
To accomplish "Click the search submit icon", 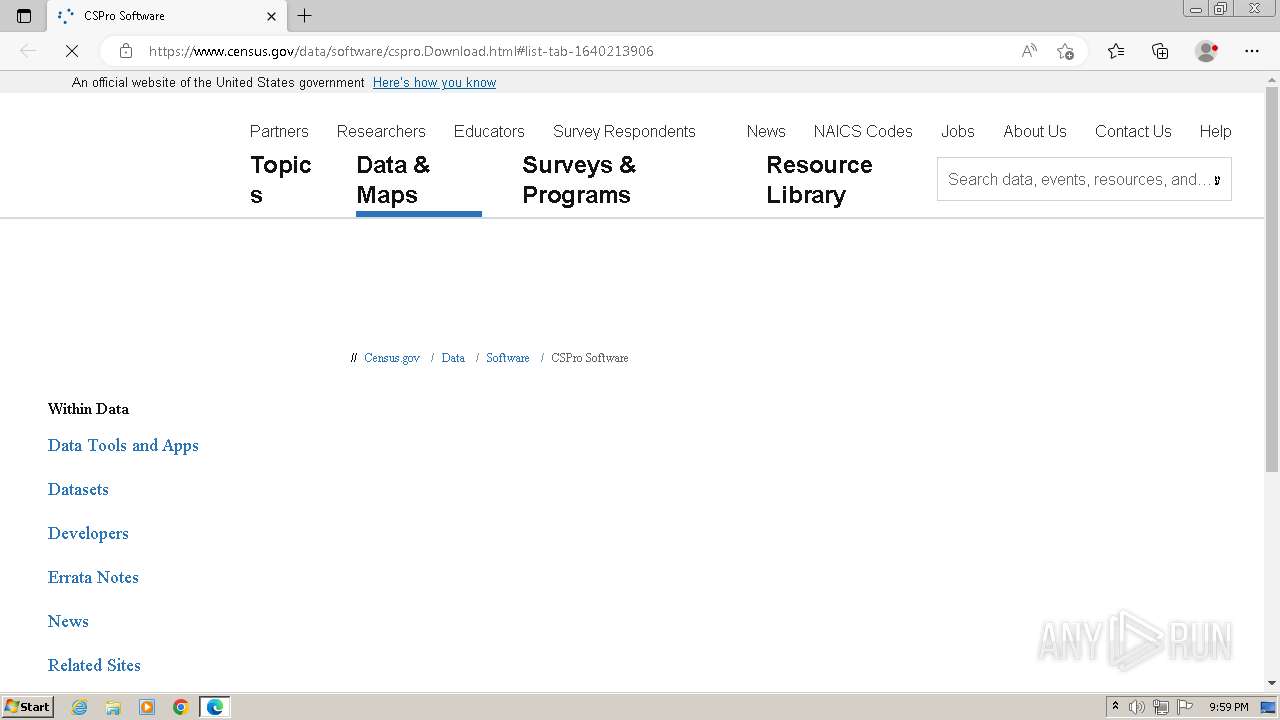I will click(x=1217, y=180).
